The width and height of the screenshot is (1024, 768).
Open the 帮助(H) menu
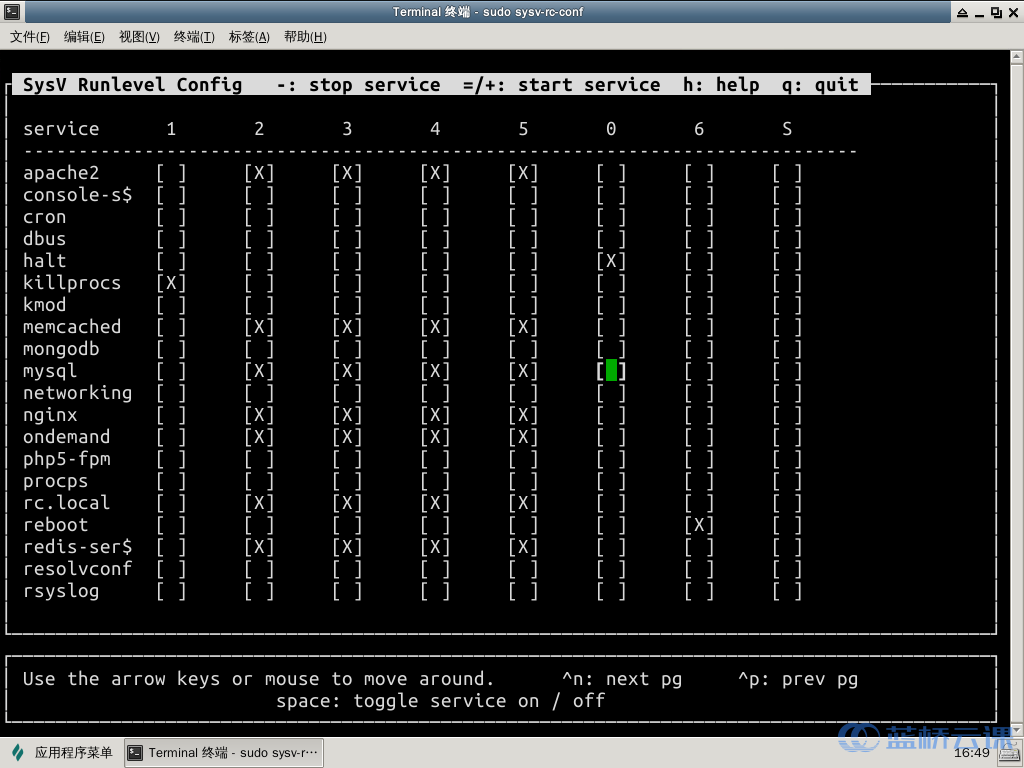[305, 37]
